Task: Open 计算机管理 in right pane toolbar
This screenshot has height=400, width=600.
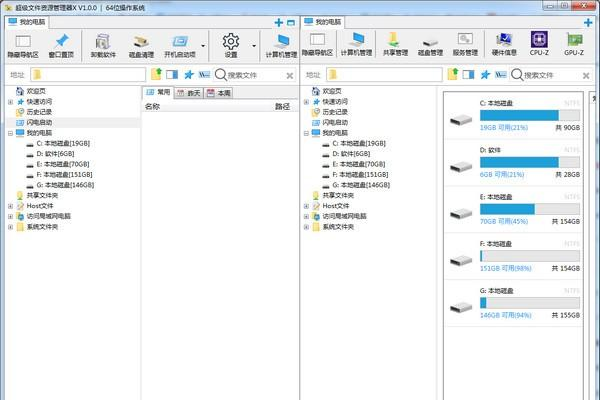Action: pos(357,45)
